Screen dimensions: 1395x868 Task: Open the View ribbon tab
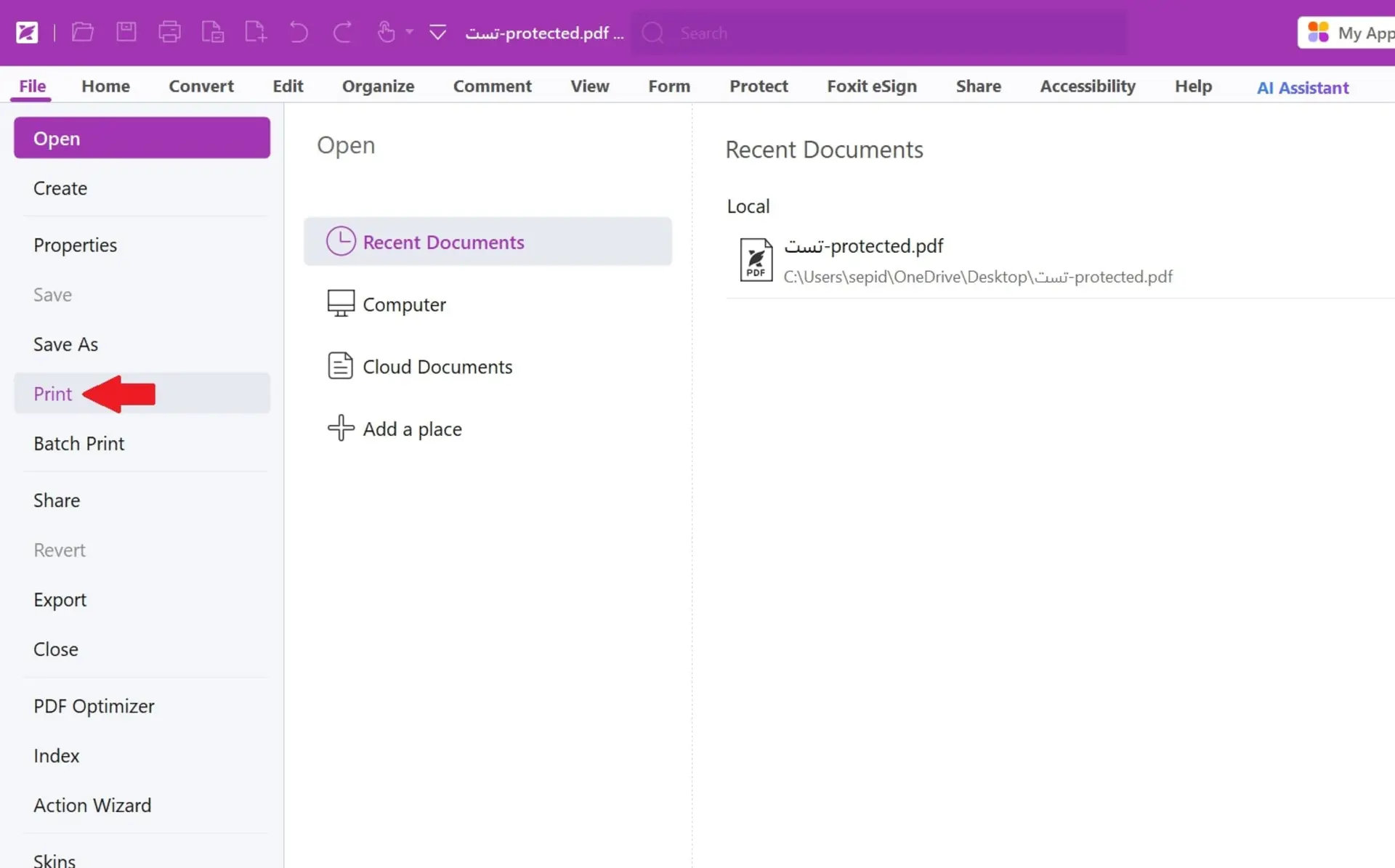point(589,86)
